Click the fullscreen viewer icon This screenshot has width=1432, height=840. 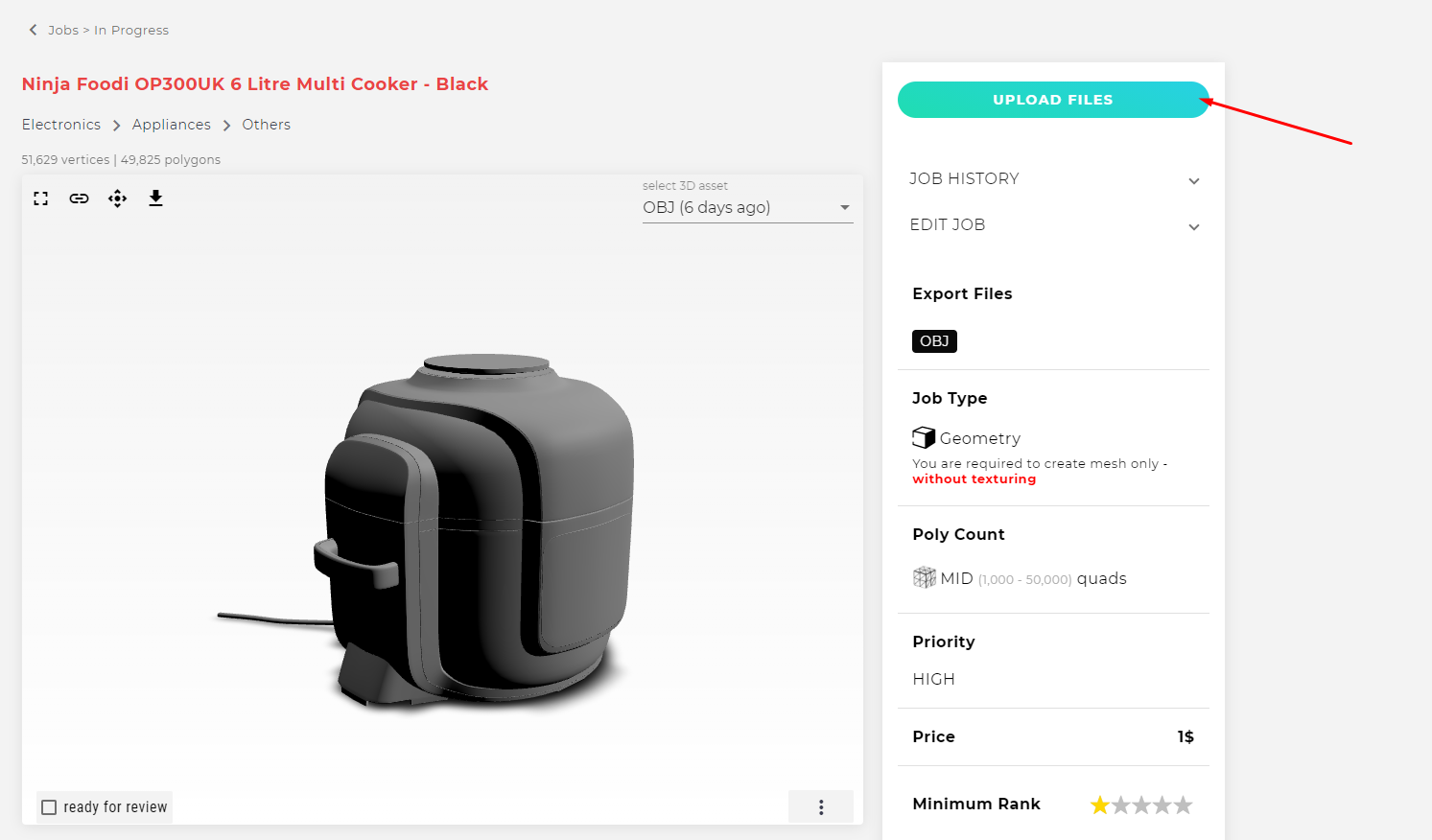click(x=40, y=198)
